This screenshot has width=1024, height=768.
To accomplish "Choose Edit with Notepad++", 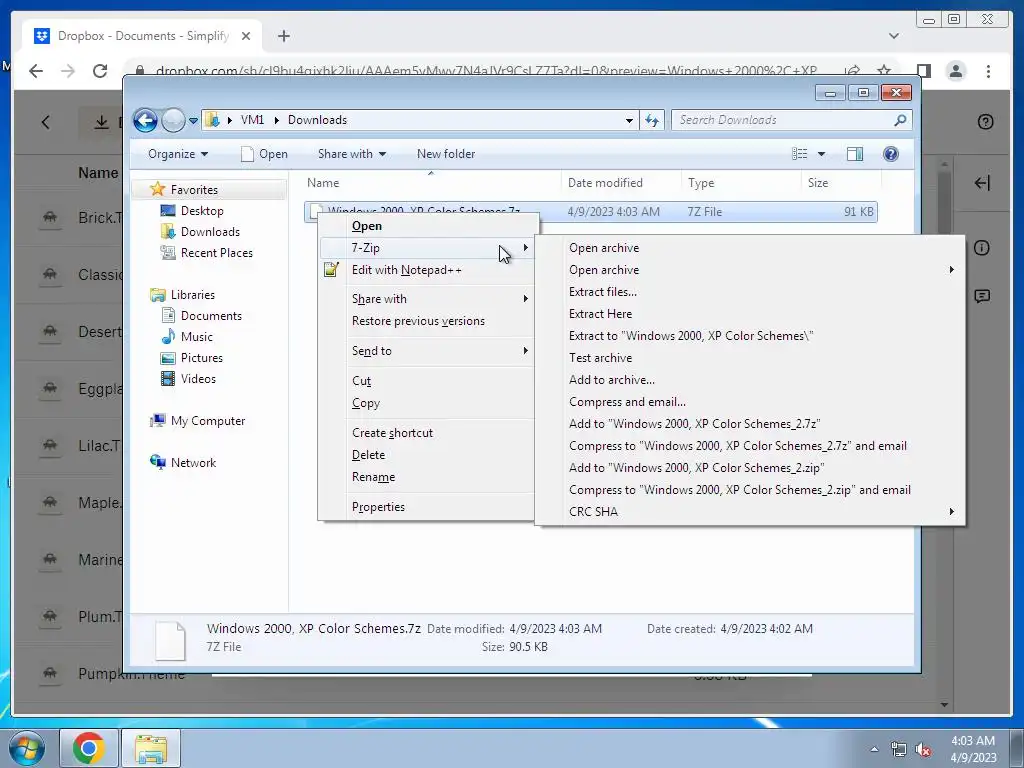I will (x=426, y=270).
